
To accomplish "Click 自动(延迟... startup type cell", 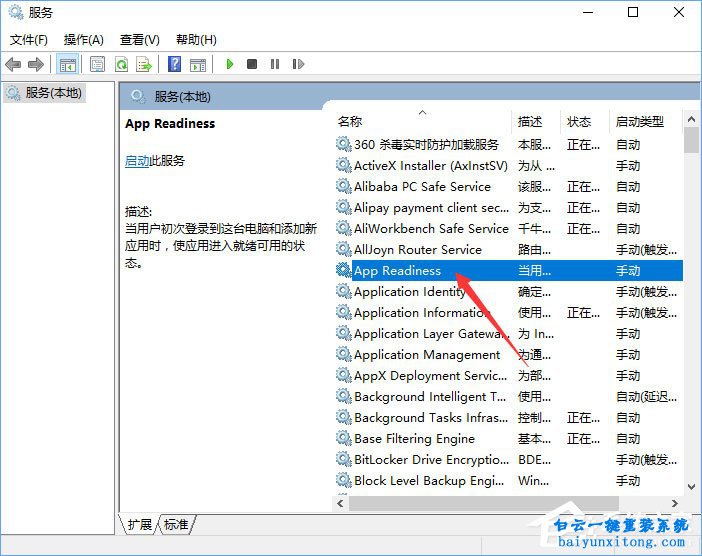I will coord(646,397).
